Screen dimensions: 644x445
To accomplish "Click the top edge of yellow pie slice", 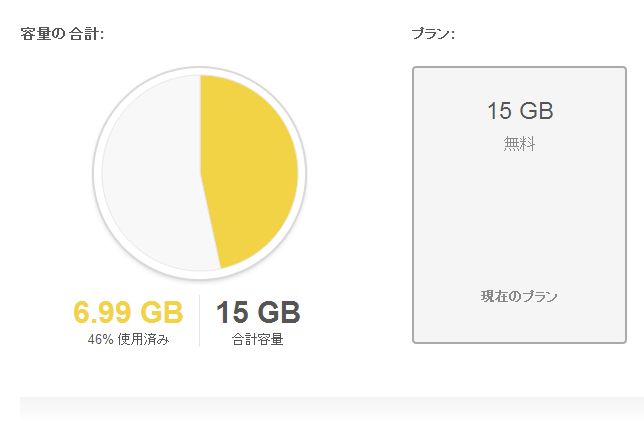I will tap(202, 78).
